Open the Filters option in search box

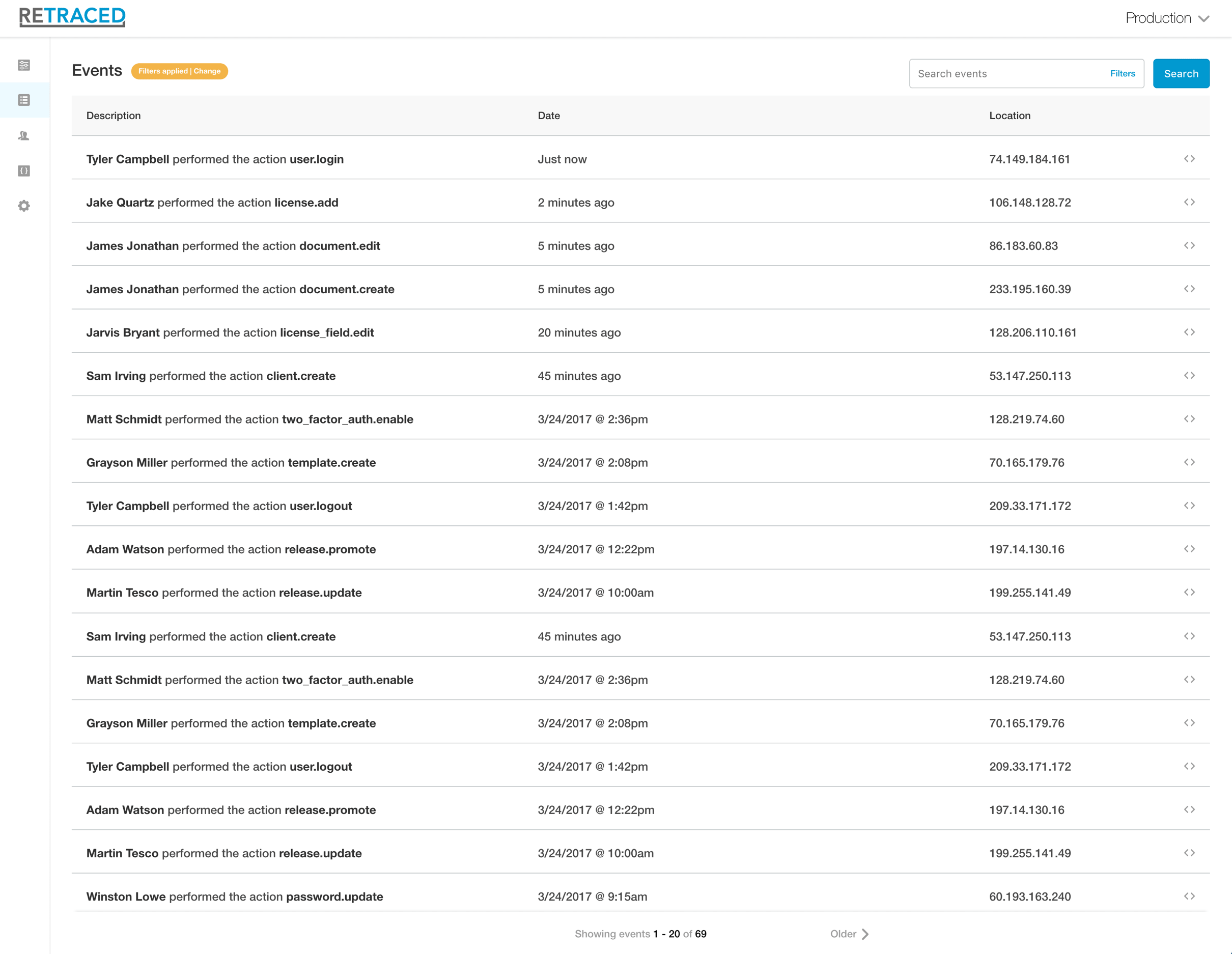coord(1122,73)
